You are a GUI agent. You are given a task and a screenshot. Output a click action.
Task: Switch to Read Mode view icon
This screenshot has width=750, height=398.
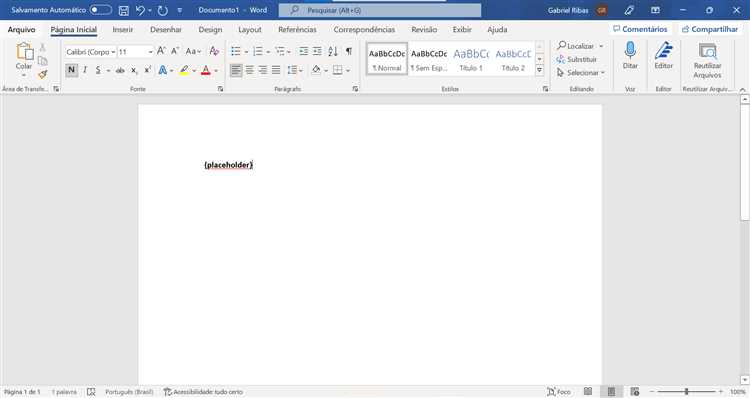[x=588, y=392]
